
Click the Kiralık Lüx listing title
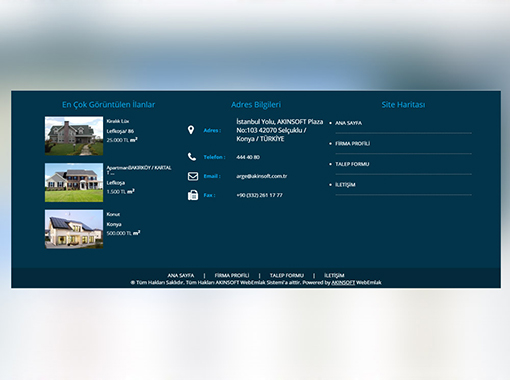118,121
